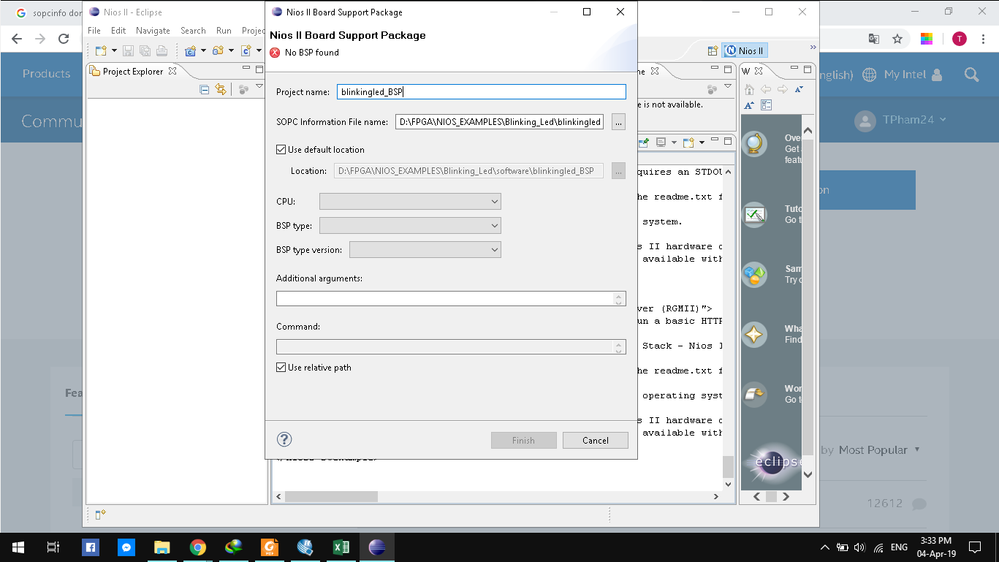Open dialog help question mark icon
Image resolution: width=999 pixels, height=562 pixels.
tap(284, 439)
